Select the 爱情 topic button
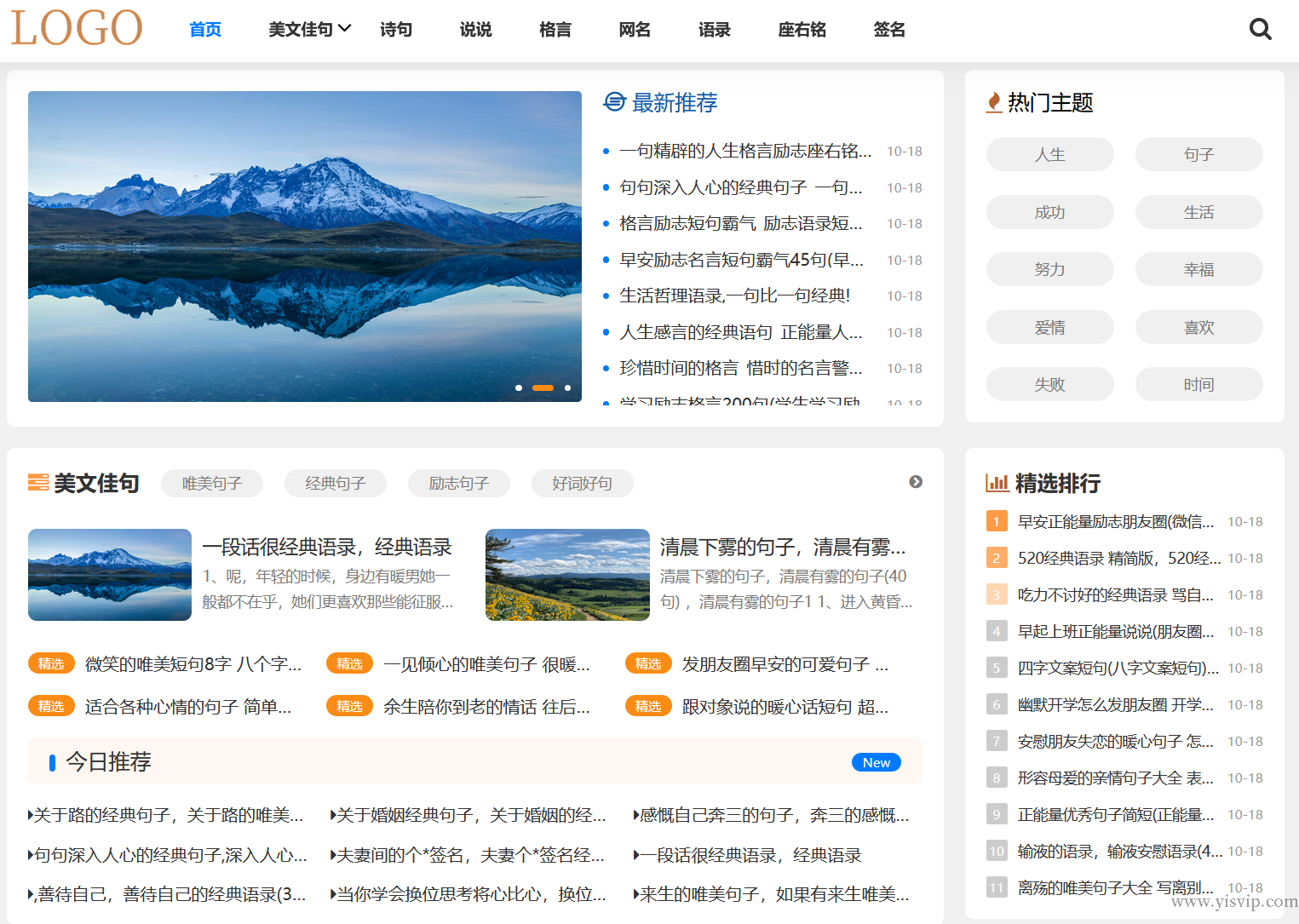 pyautogui.click(x=1049, y=327)
